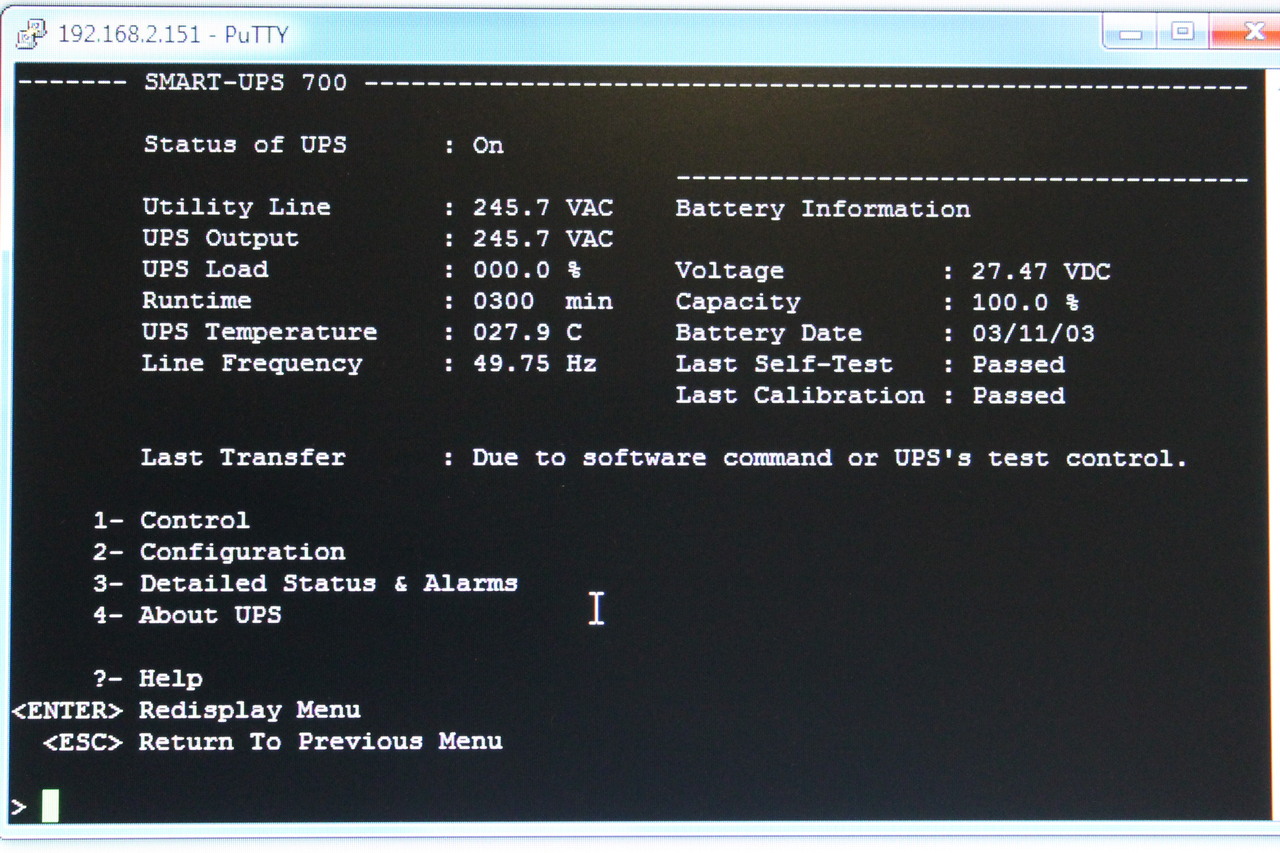Click the PuTTY icon in the title bar
Viewport: 1280px width, 853px height.
[32, 34]
